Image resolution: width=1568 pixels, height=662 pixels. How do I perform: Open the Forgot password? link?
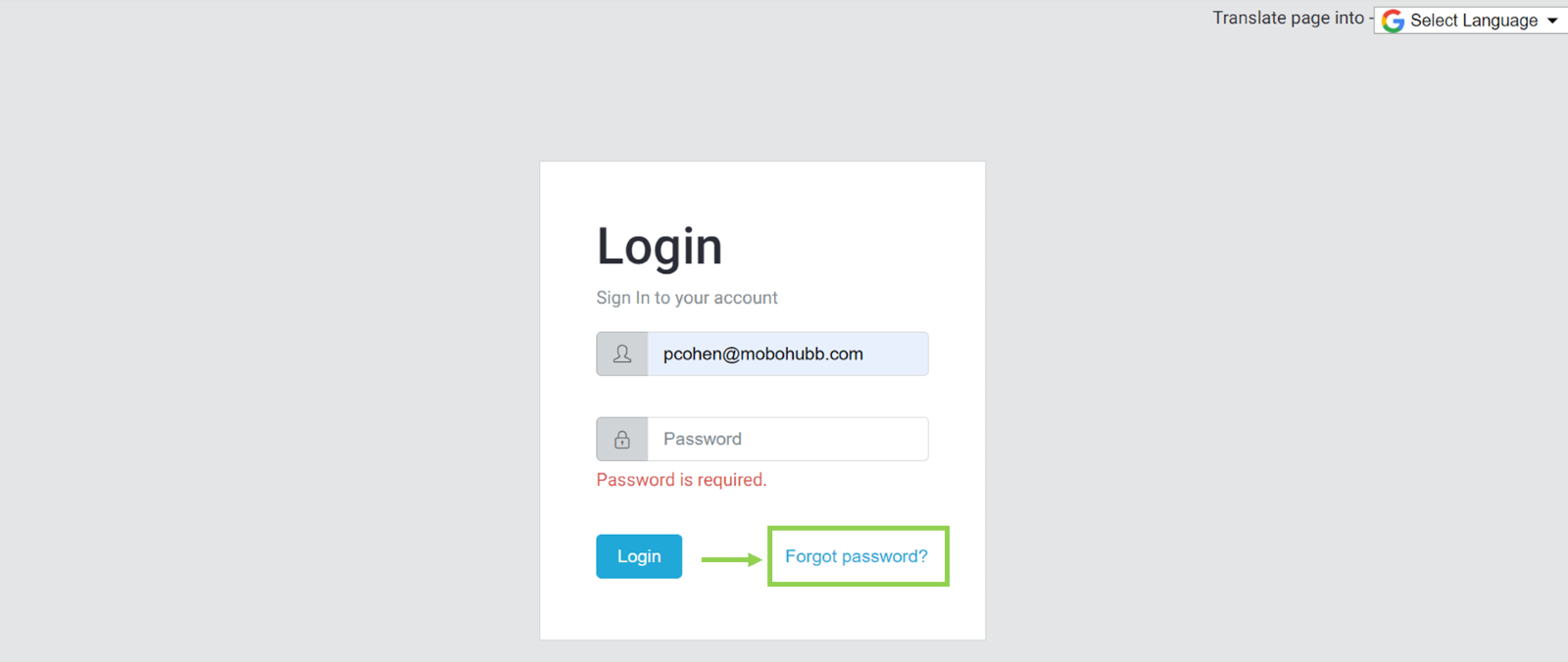tap(856, 556)
